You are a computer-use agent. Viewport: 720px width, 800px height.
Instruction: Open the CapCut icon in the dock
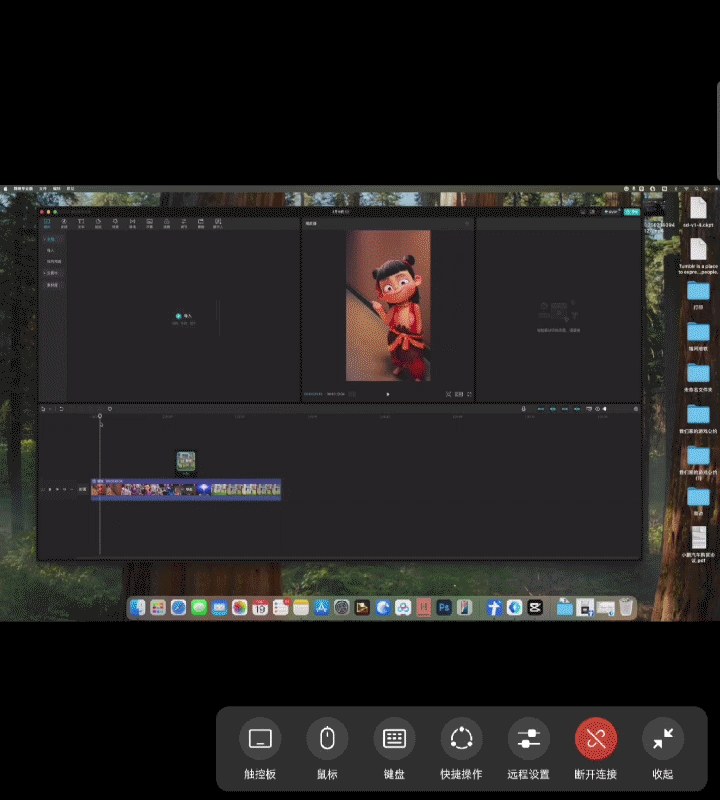click(x=535, y=607)
